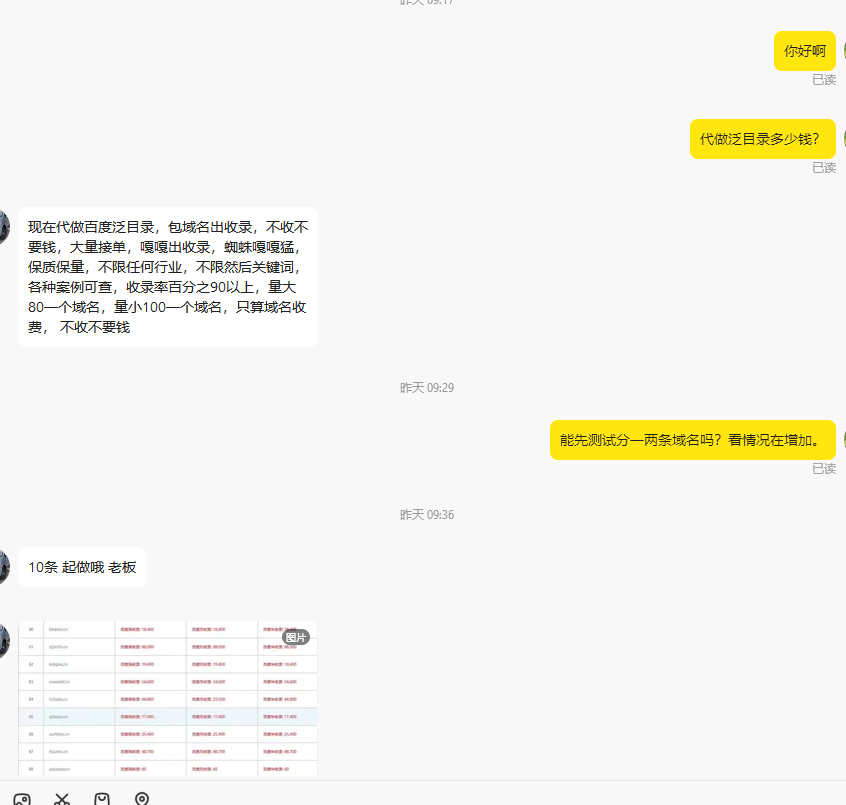Click the "昨天 09:36" timestamp
Screen dimensions: 846x805
click(x=427, y=515)
